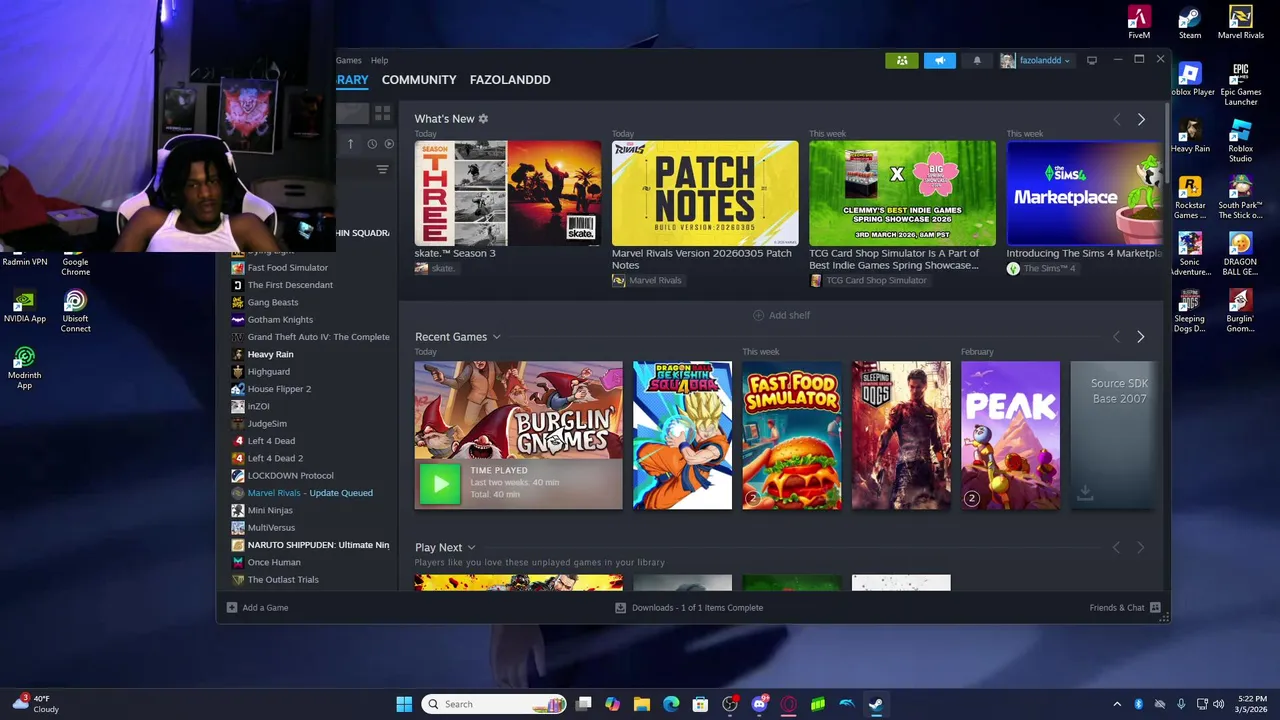Select Sleeping Dogs recent game cover
This screenshot has width=1280, height=720.
[x=901, y=435]
